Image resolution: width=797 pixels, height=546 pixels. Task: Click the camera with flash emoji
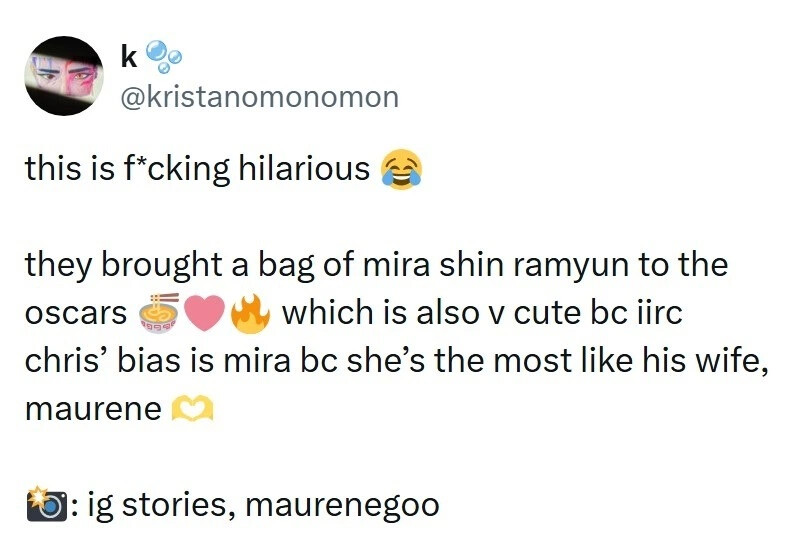(44, 505)
